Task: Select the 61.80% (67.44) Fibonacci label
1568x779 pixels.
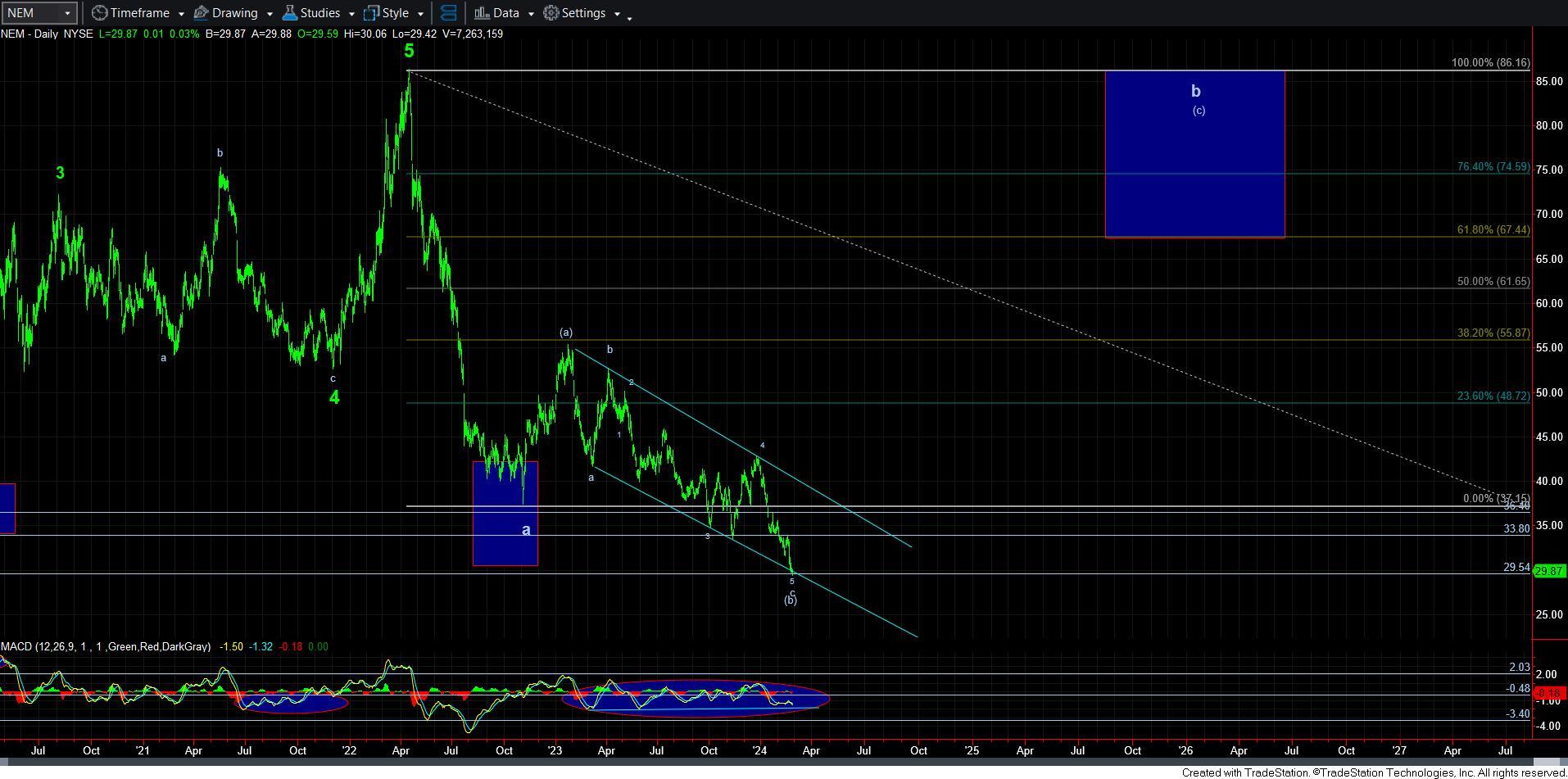Action: (1493, 230)
